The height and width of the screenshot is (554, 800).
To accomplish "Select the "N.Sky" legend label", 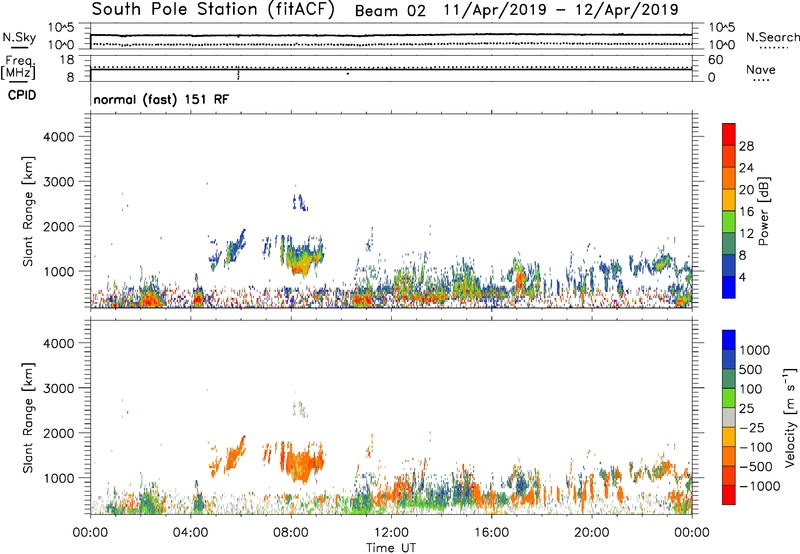I will 19,37.
